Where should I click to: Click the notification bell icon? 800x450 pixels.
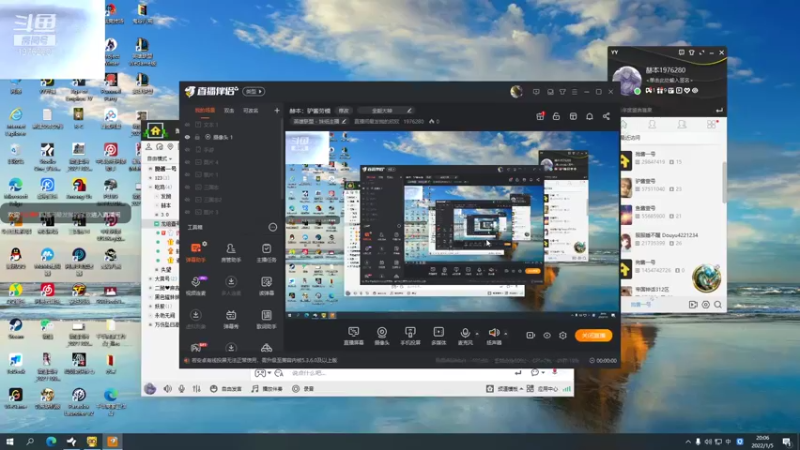[x=589, y=116]
